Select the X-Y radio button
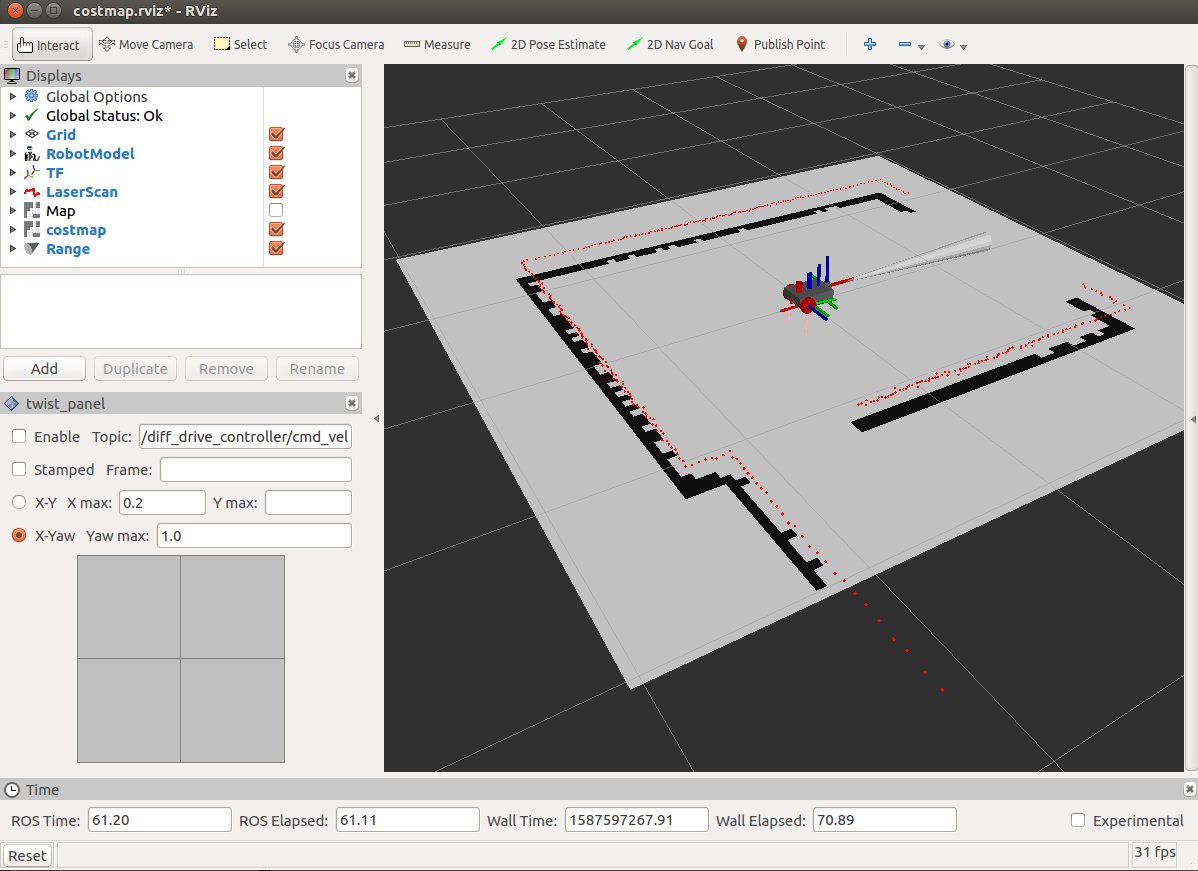This screenshot has height=871, width=1198. [x=19, y=502]
